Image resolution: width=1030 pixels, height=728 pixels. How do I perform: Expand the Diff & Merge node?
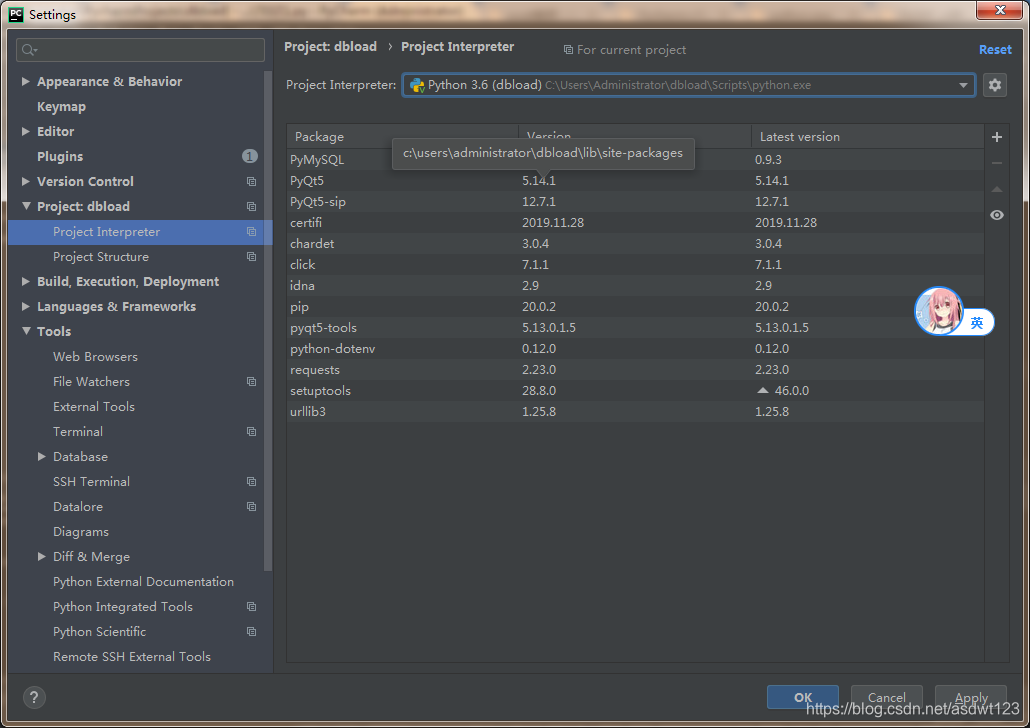(41, 556)
